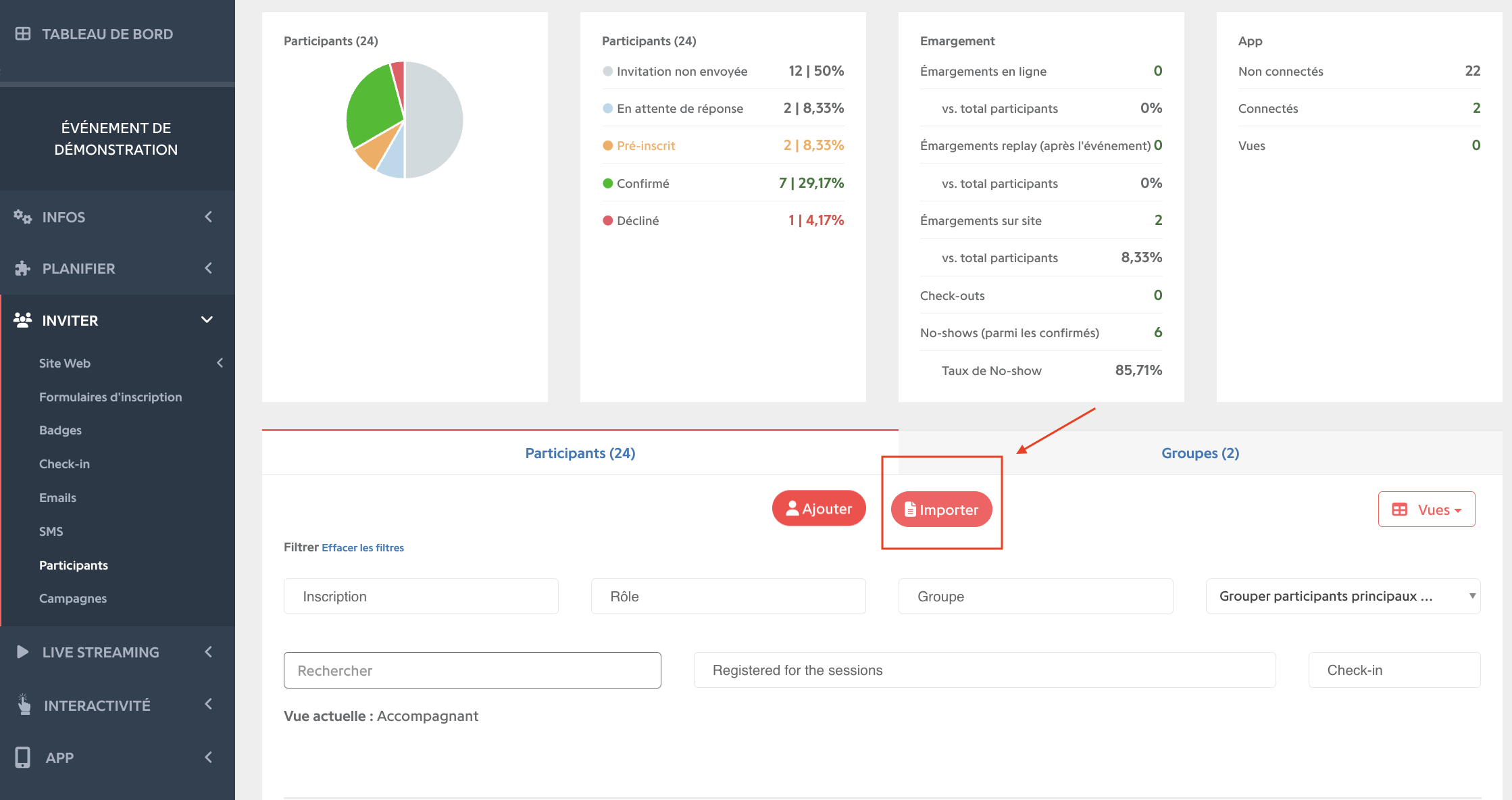This screenshot has width=1512, height=800.
Task: Open the Grouper participants principaux dropdown
Action: click(1343, 596)
